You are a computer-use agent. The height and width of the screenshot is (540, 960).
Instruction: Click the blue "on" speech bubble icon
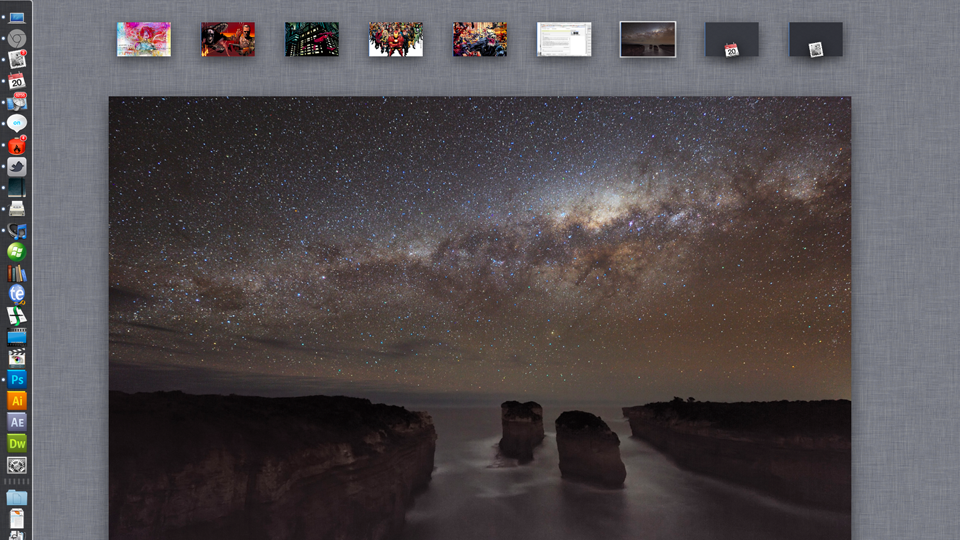point(17,124)
